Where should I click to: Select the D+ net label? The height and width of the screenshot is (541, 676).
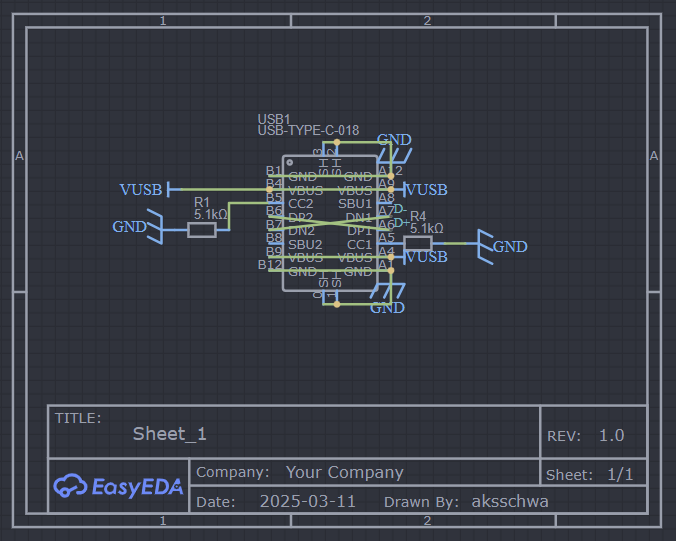coord(401,223)
